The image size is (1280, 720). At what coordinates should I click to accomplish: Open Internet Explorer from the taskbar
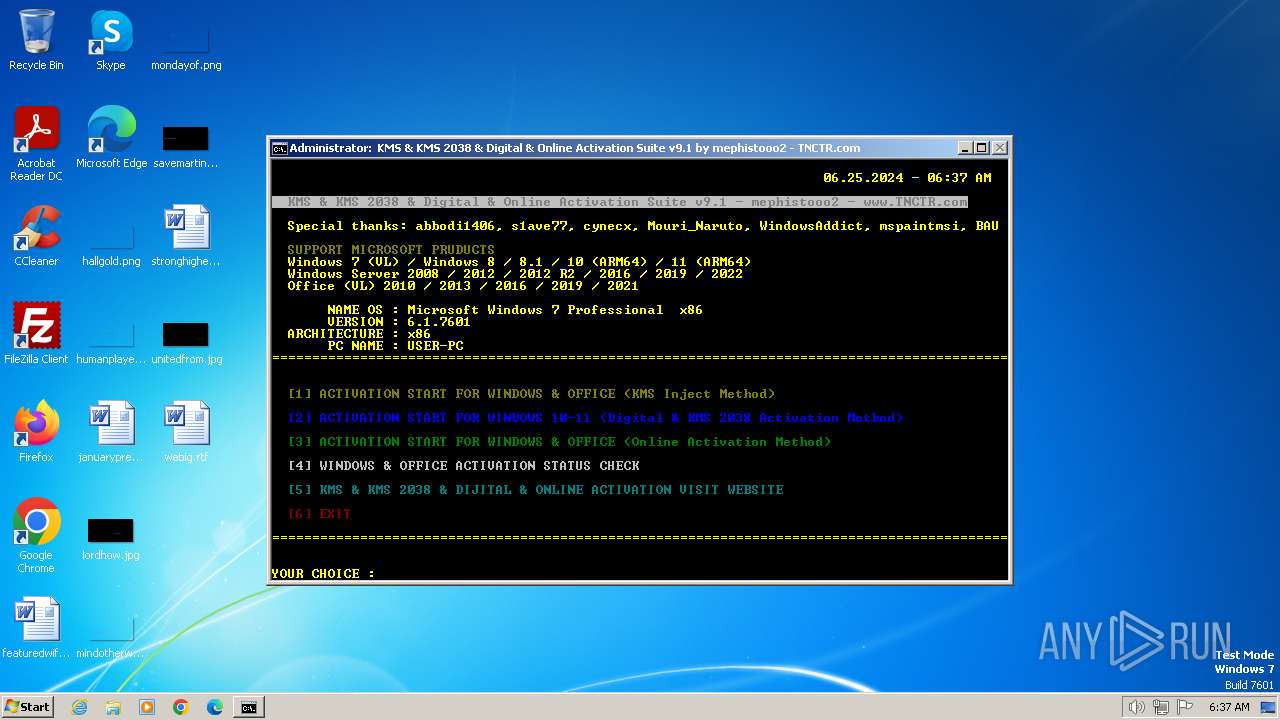(x=79, y=707)
